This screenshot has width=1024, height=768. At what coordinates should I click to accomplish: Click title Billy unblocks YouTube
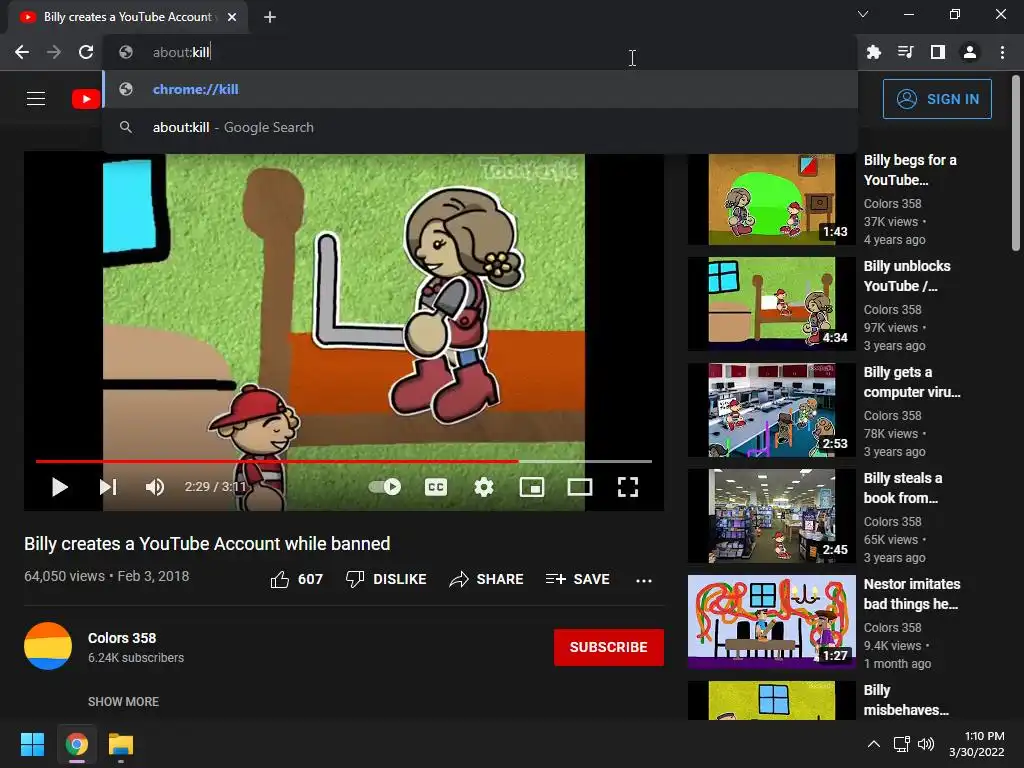pos(907,276)
